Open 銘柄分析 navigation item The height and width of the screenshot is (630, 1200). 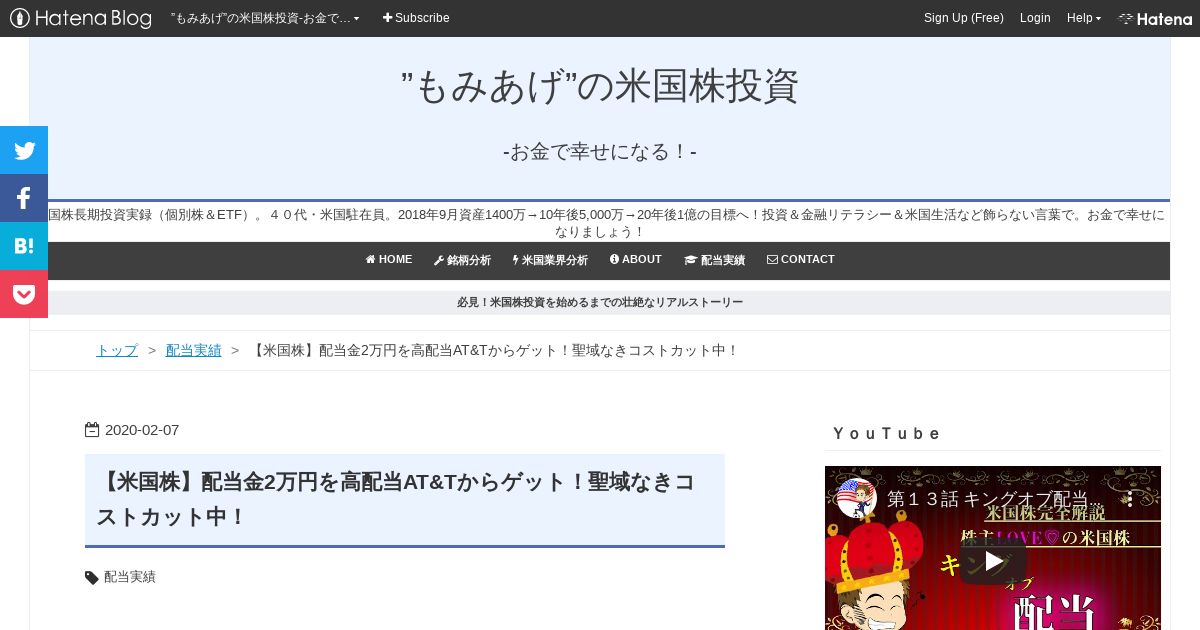click(x=462, y=260)
